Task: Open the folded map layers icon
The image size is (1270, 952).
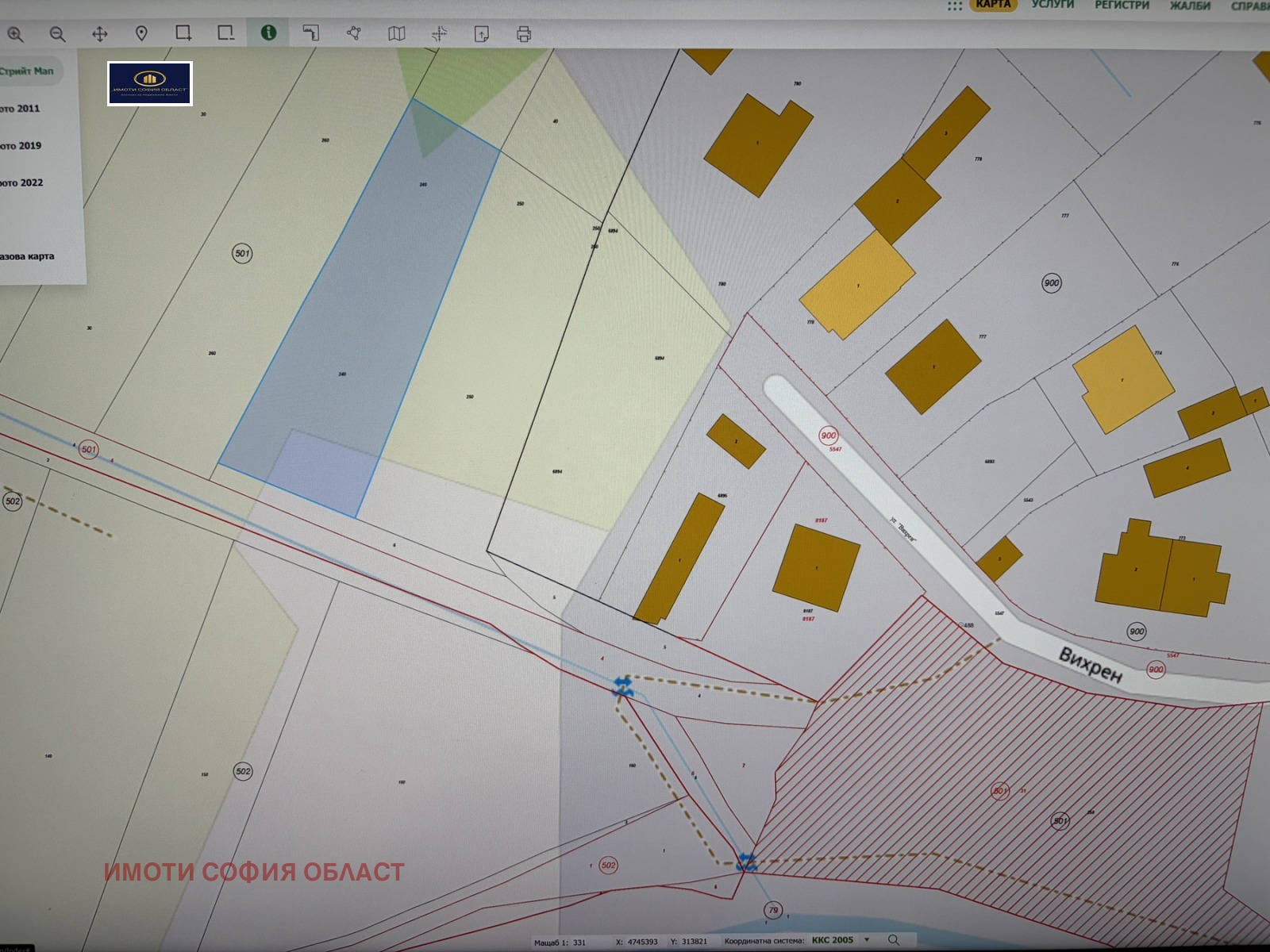Action: 396,33
